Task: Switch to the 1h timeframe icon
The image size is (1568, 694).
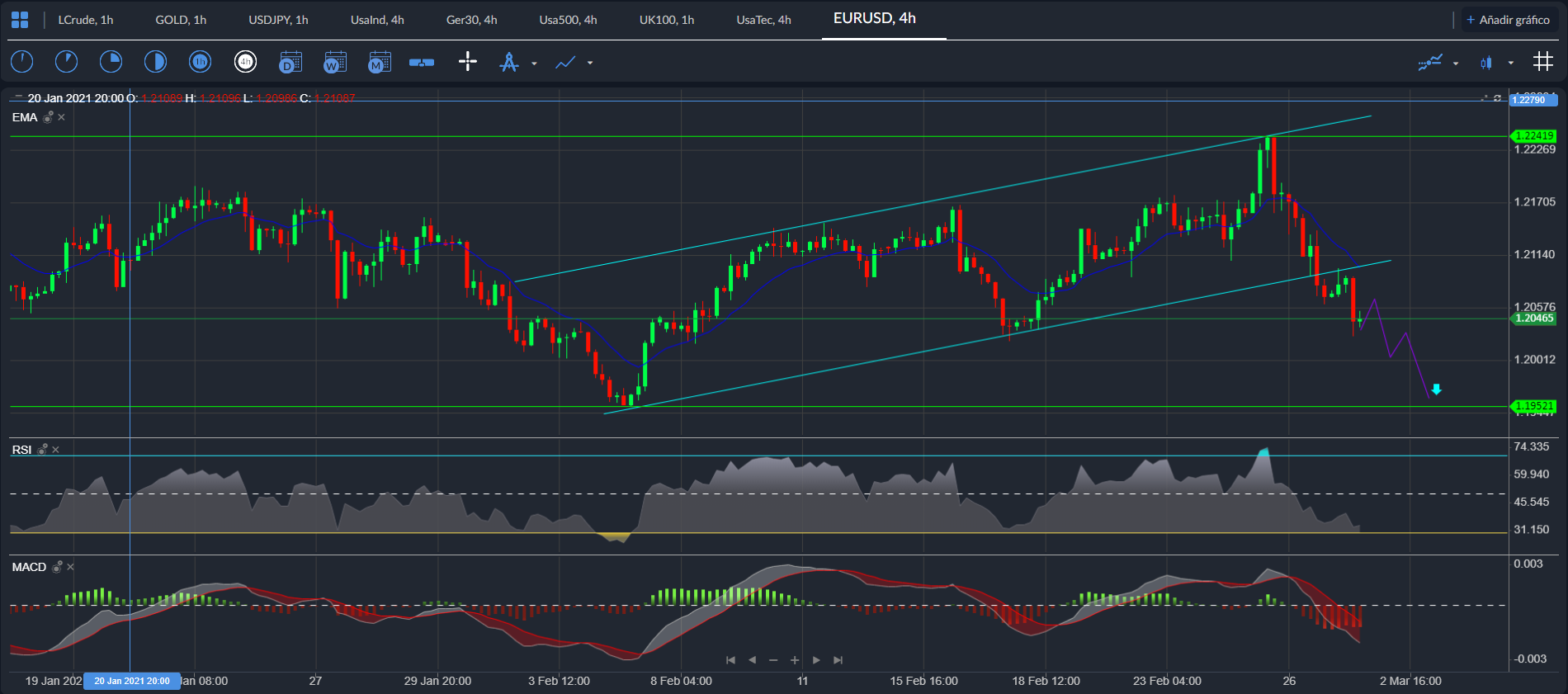Action: (x=200, y=62)
